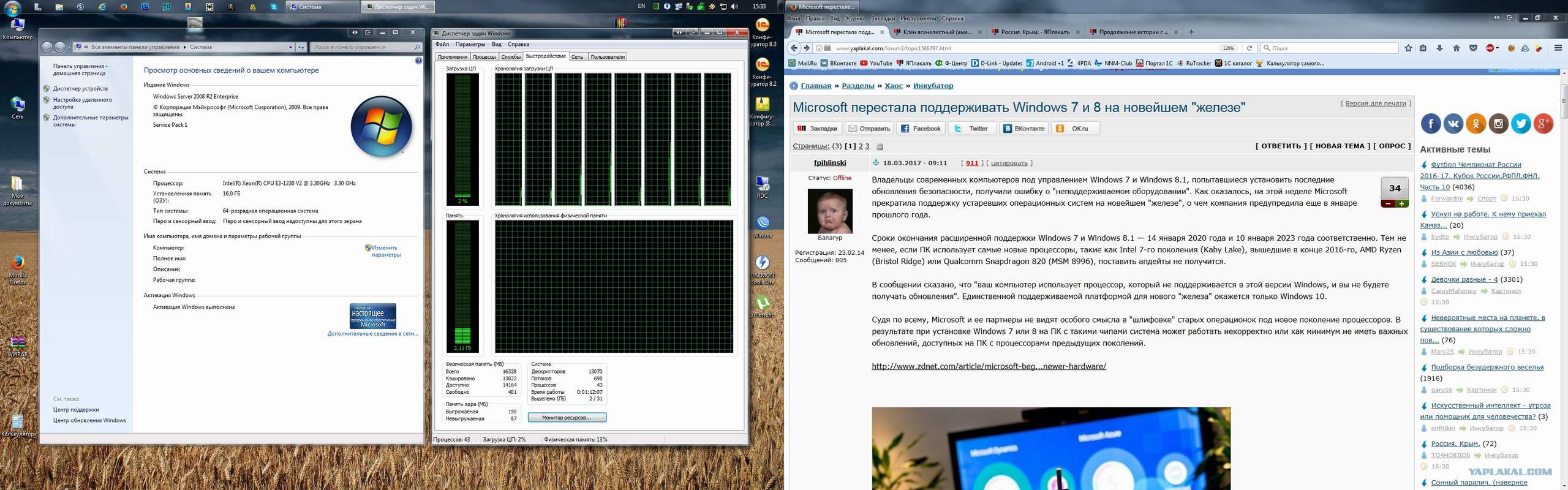
Task: Go to Firefox home page icon
Action: [x=1457, y=48]
